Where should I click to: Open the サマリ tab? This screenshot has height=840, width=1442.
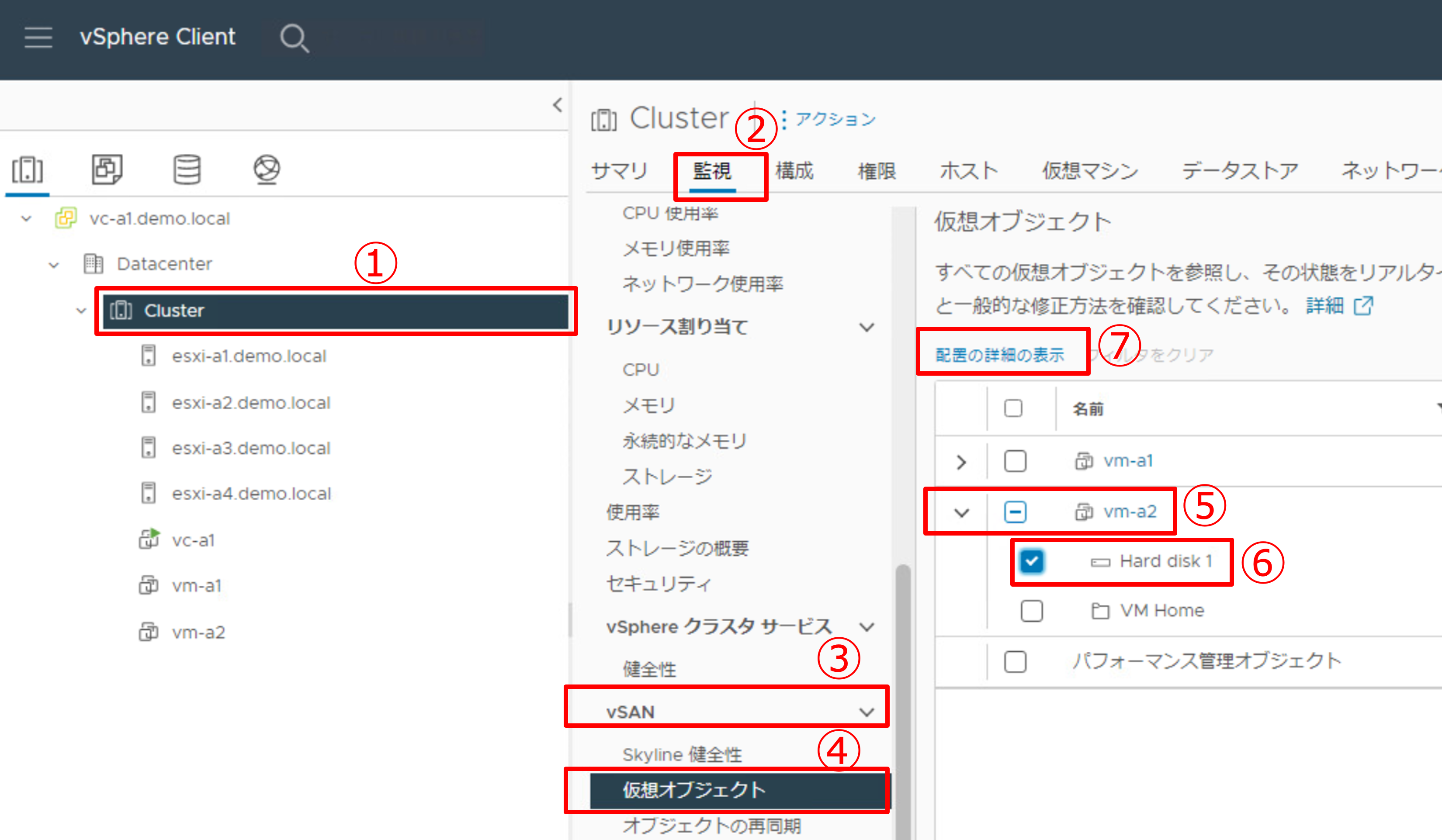point(619,170)
